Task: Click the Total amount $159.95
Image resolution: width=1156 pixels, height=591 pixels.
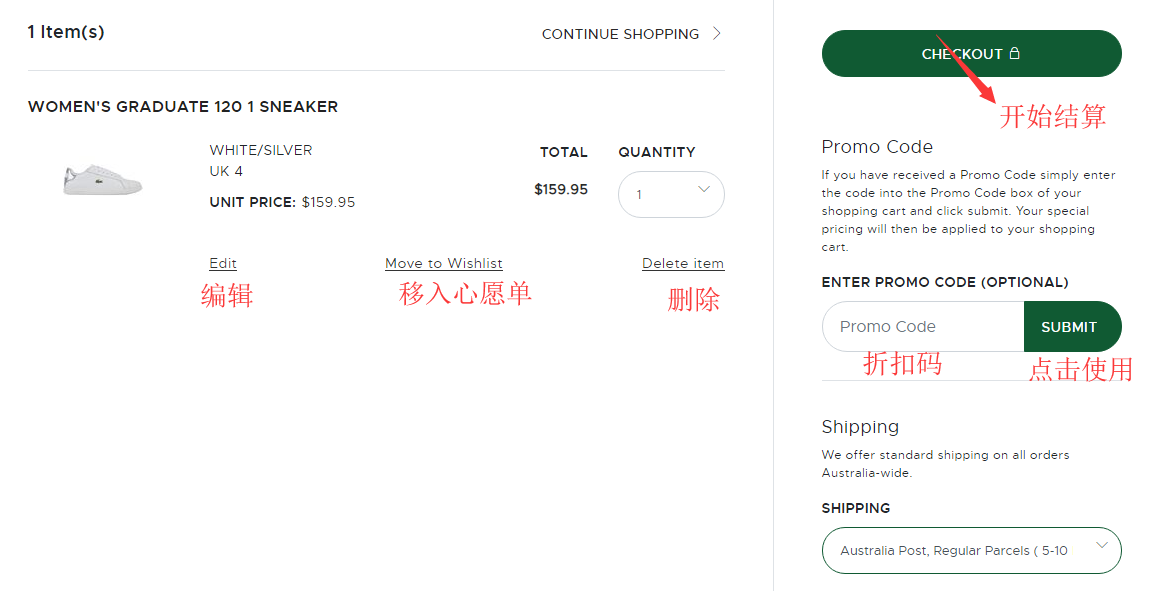Action: [561, 189]
